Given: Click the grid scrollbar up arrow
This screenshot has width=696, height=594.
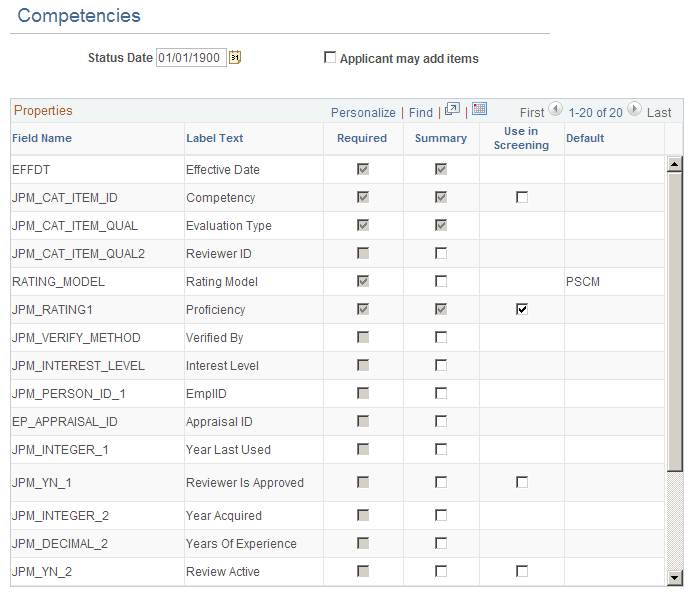Looking at the screenshot, I should tap(675, 164).
